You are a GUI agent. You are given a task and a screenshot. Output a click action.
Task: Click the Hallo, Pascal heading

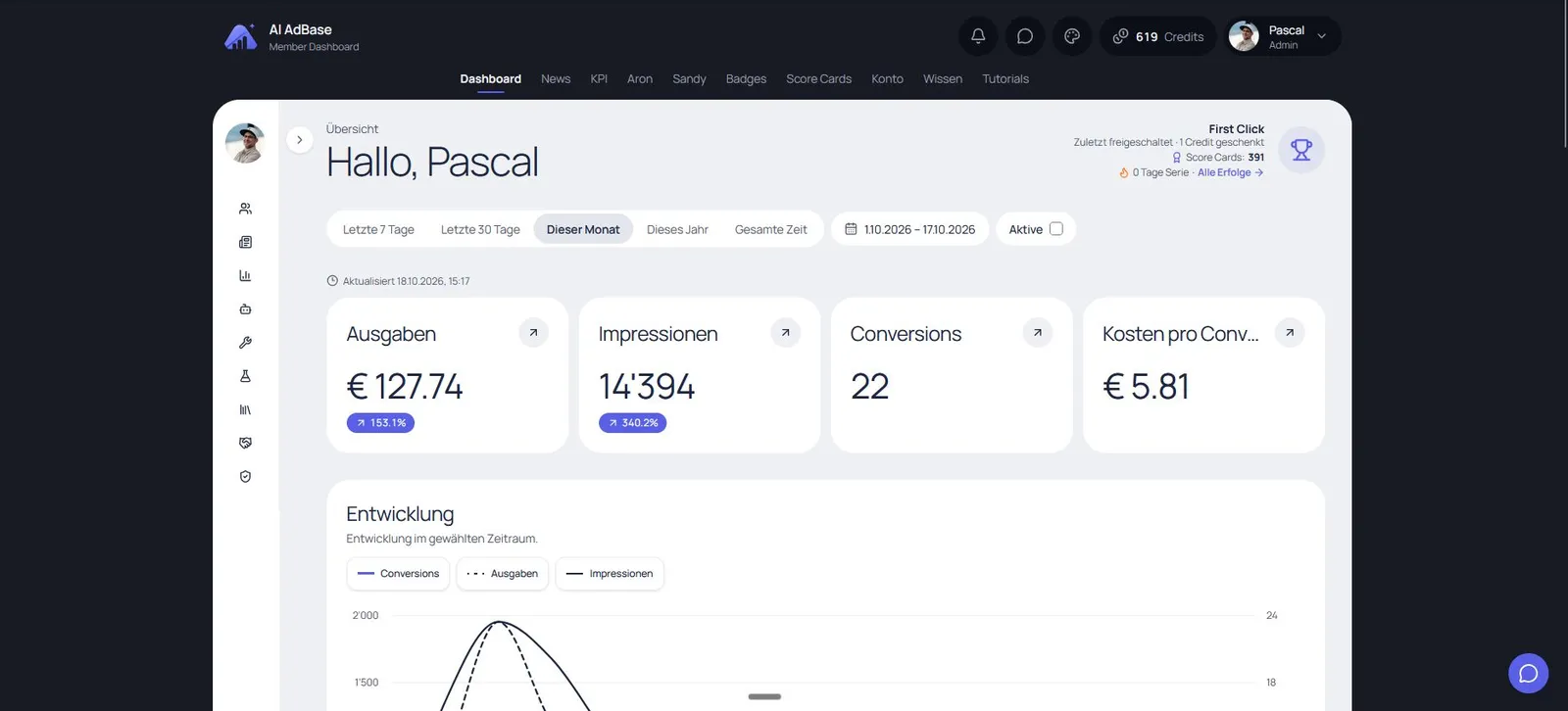432,163
